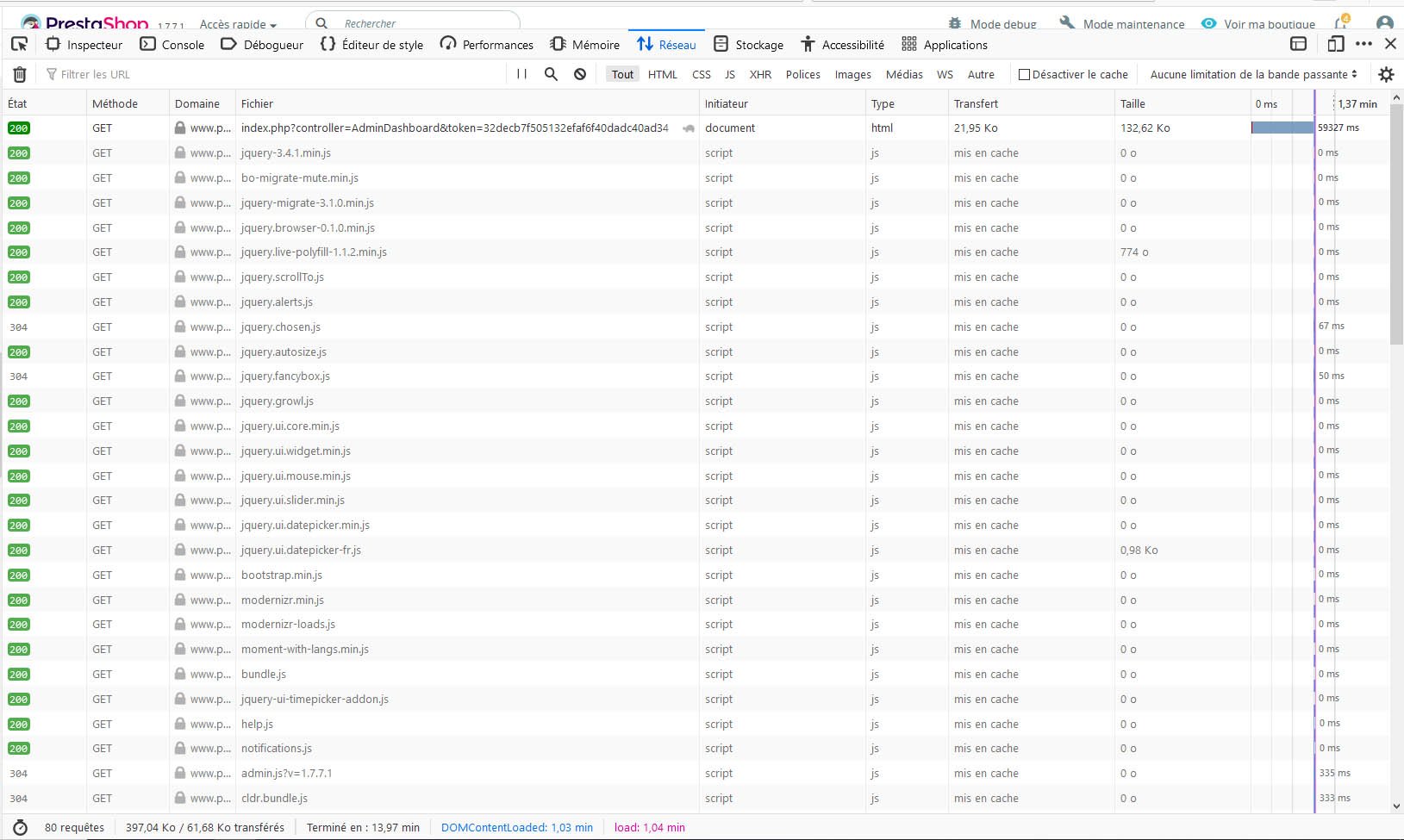Sort by État column header

43,103
